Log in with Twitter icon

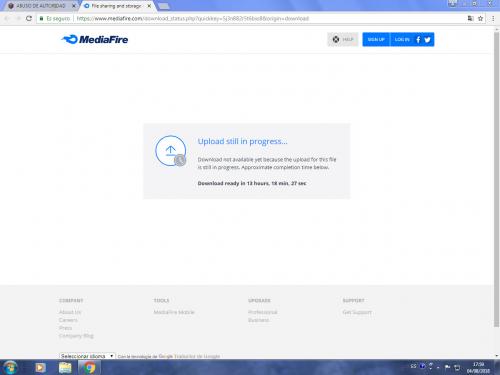(428, 40)
